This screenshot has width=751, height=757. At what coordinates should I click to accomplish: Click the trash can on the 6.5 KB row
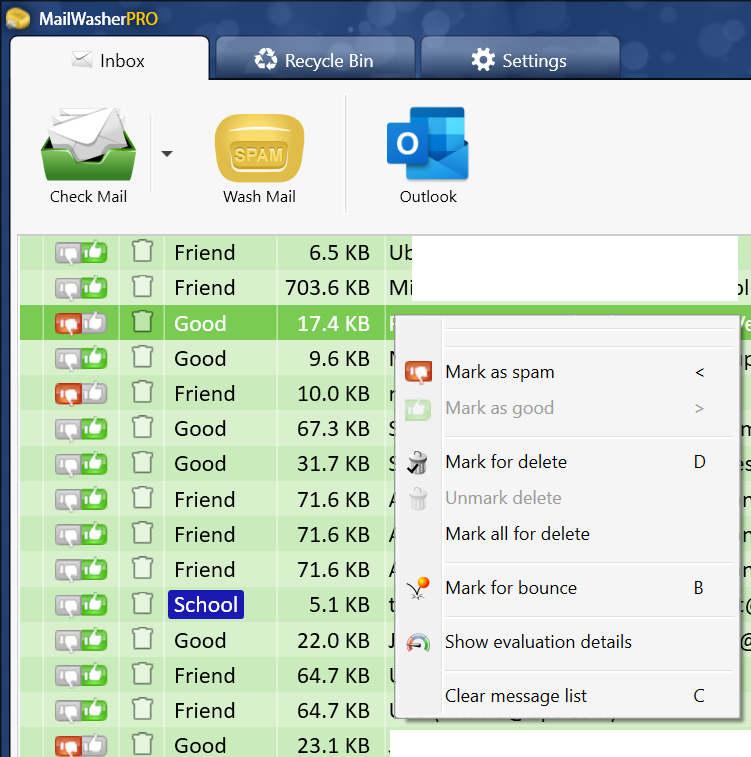[142, 252]
